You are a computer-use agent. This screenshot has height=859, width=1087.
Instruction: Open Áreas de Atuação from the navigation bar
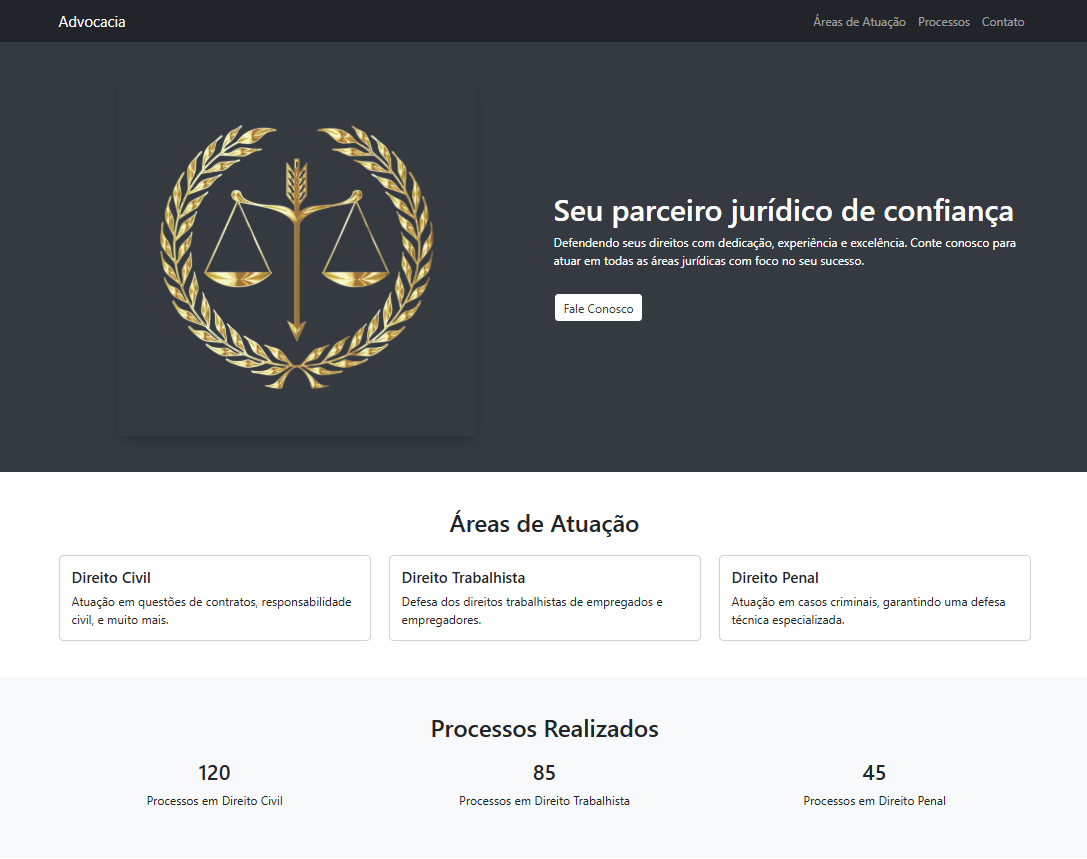pos(858,21)
